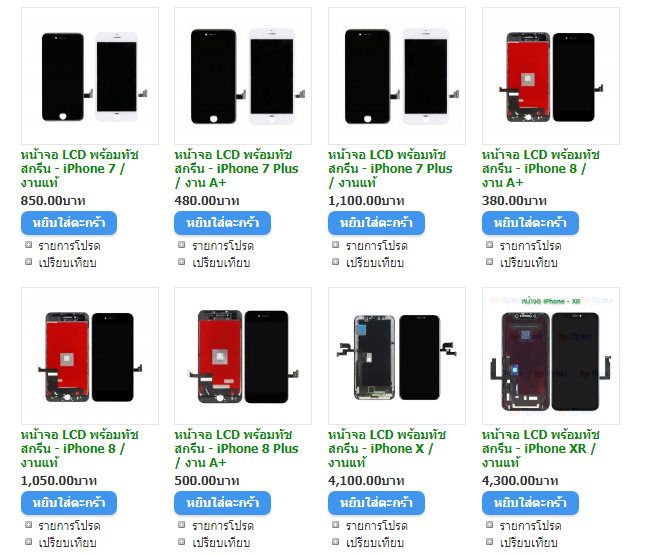Open iPhone XR งานแท้ product title link
The height and width of the screenshot is (555, 657).
(541, 449)
